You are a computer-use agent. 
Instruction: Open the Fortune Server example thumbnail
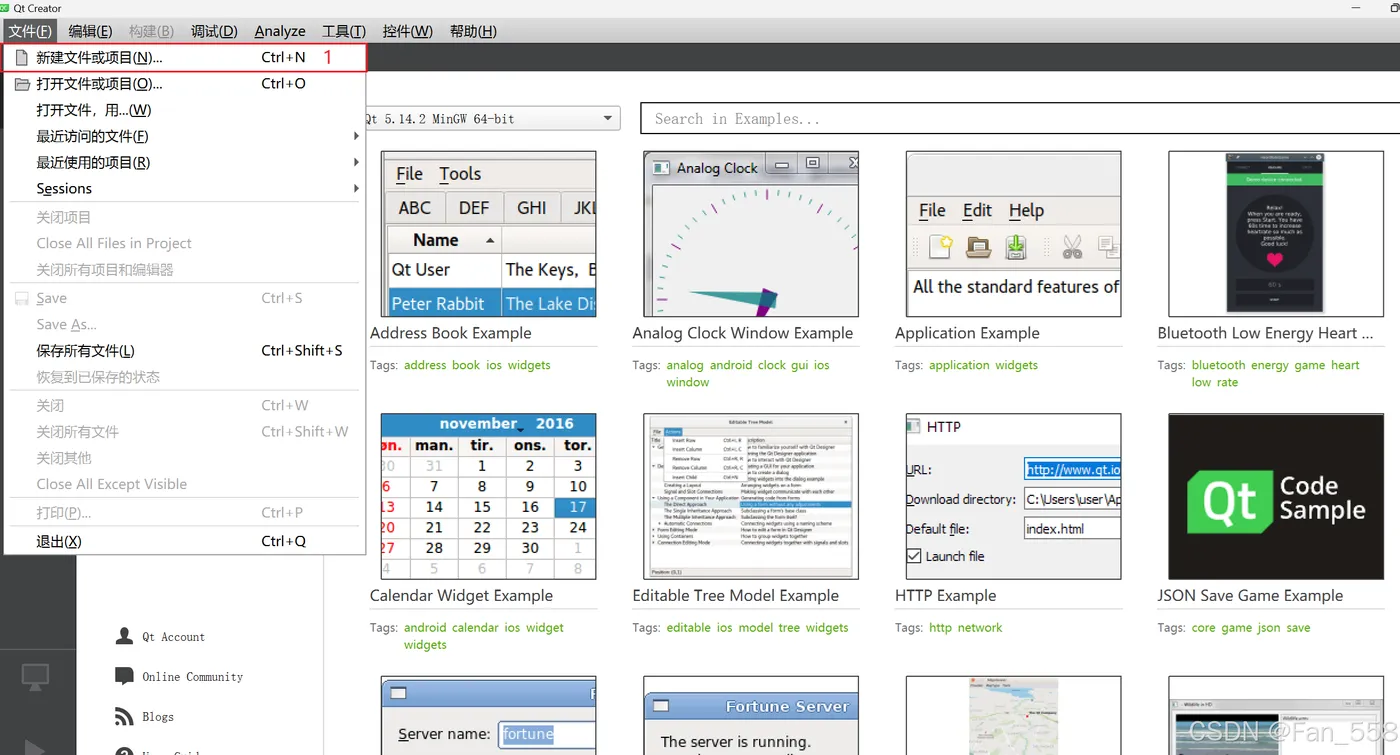coord(751,716)
